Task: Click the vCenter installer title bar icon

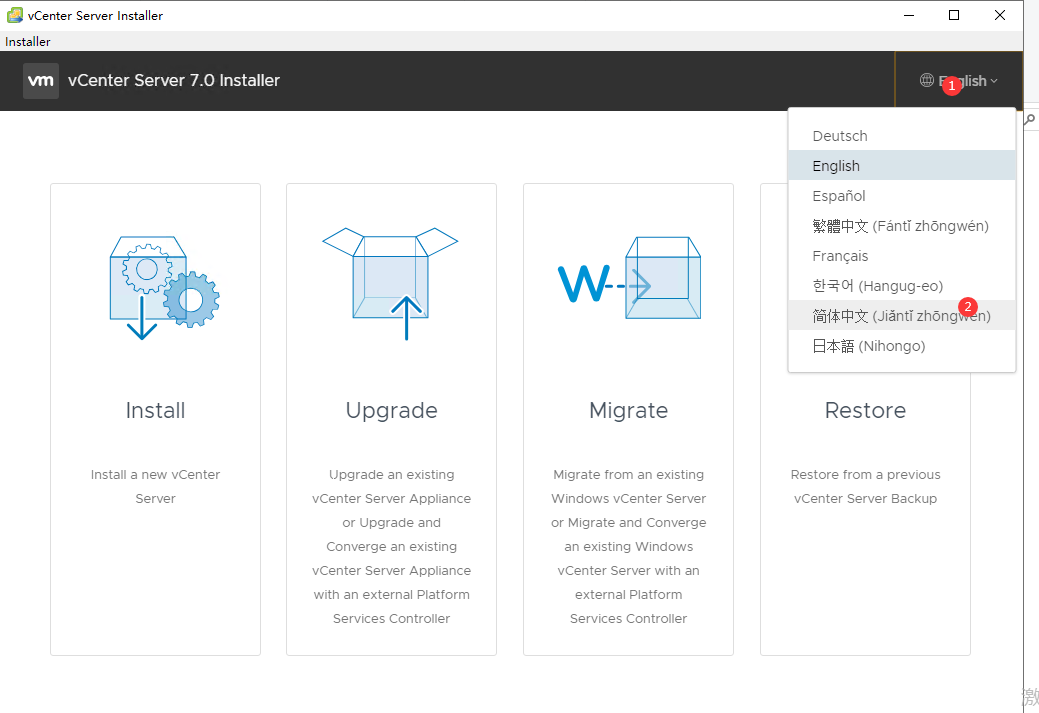Action: coord(15,15)
